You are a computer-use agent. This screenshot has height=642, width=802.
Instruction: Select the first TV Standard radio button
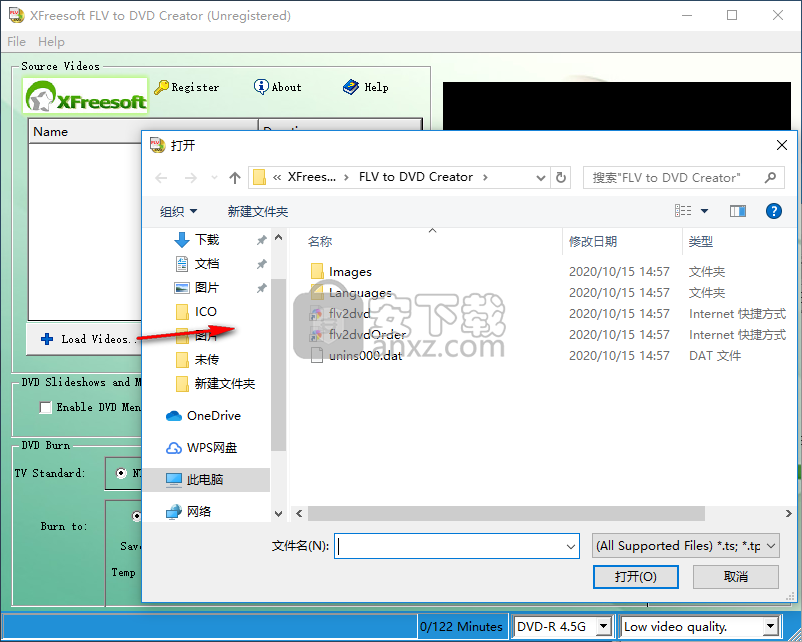[121, 473]
